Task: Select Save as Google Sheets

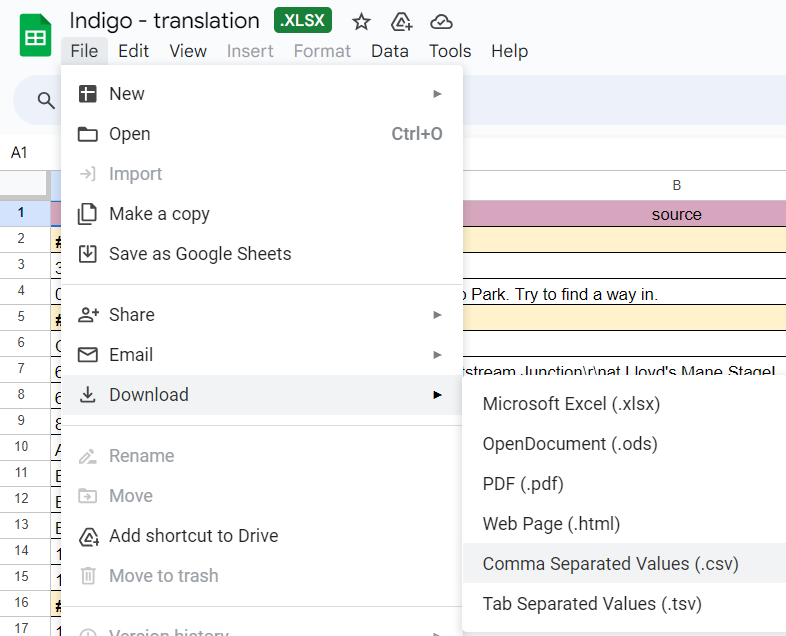Action: click(200, 254)
